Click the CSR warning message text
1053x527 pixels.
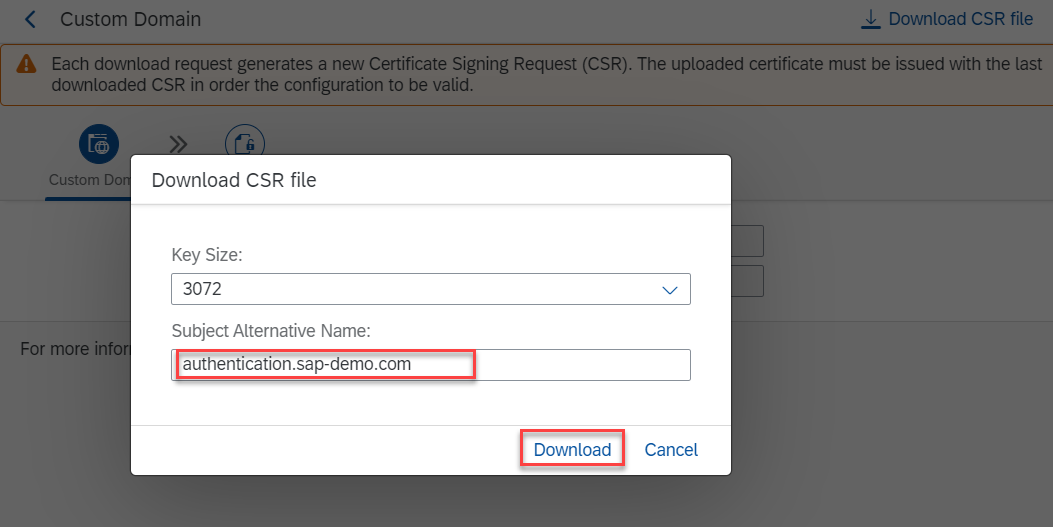(547, 75)
